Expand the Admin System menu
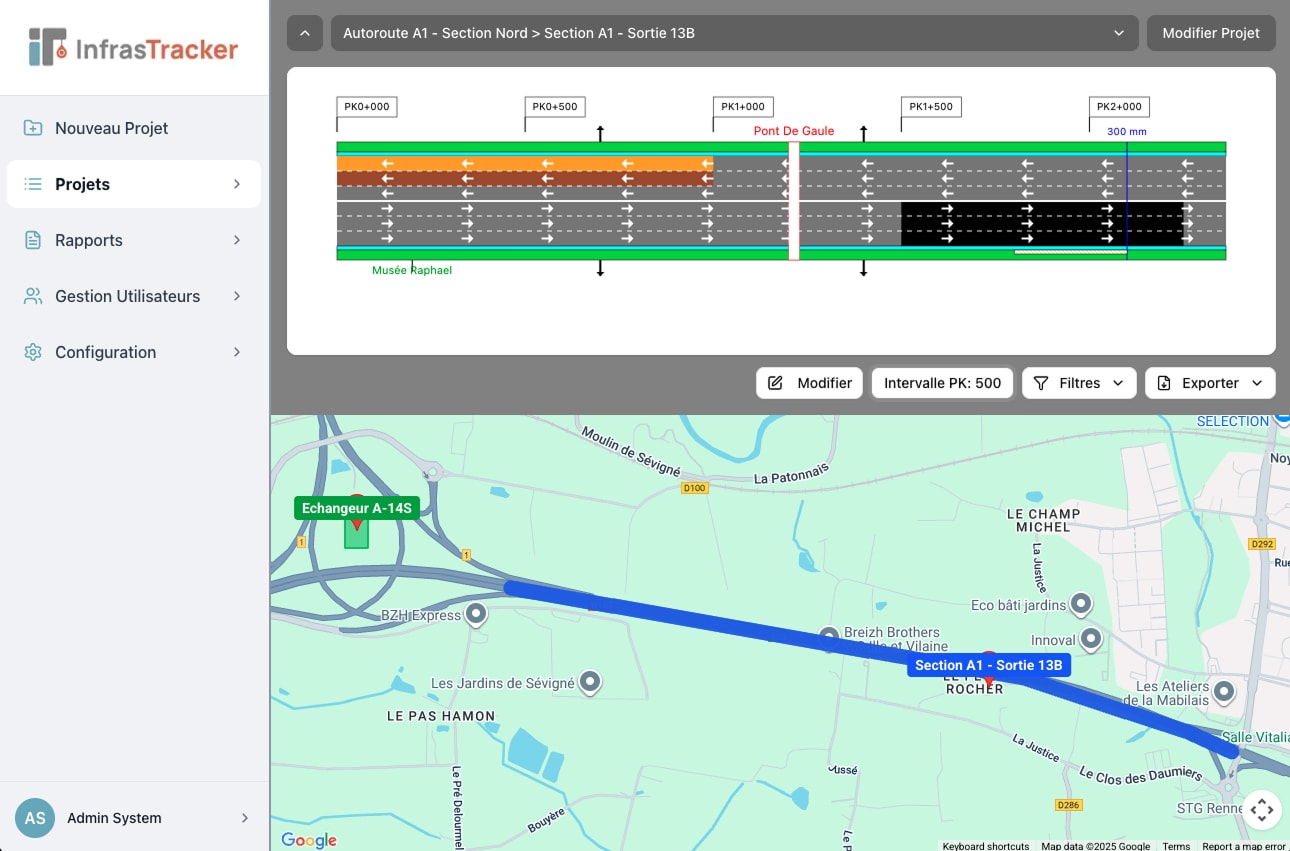The width and height of the screenshot is (1290, 851). click(x=243, y=818)
